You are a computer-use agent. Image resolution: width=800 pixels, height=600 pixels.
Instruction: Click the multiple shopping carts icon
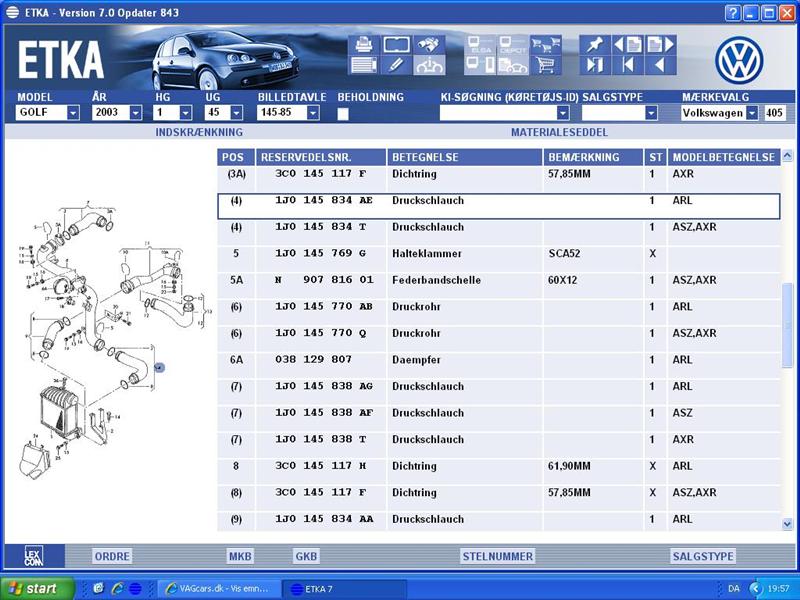point(545,45)
